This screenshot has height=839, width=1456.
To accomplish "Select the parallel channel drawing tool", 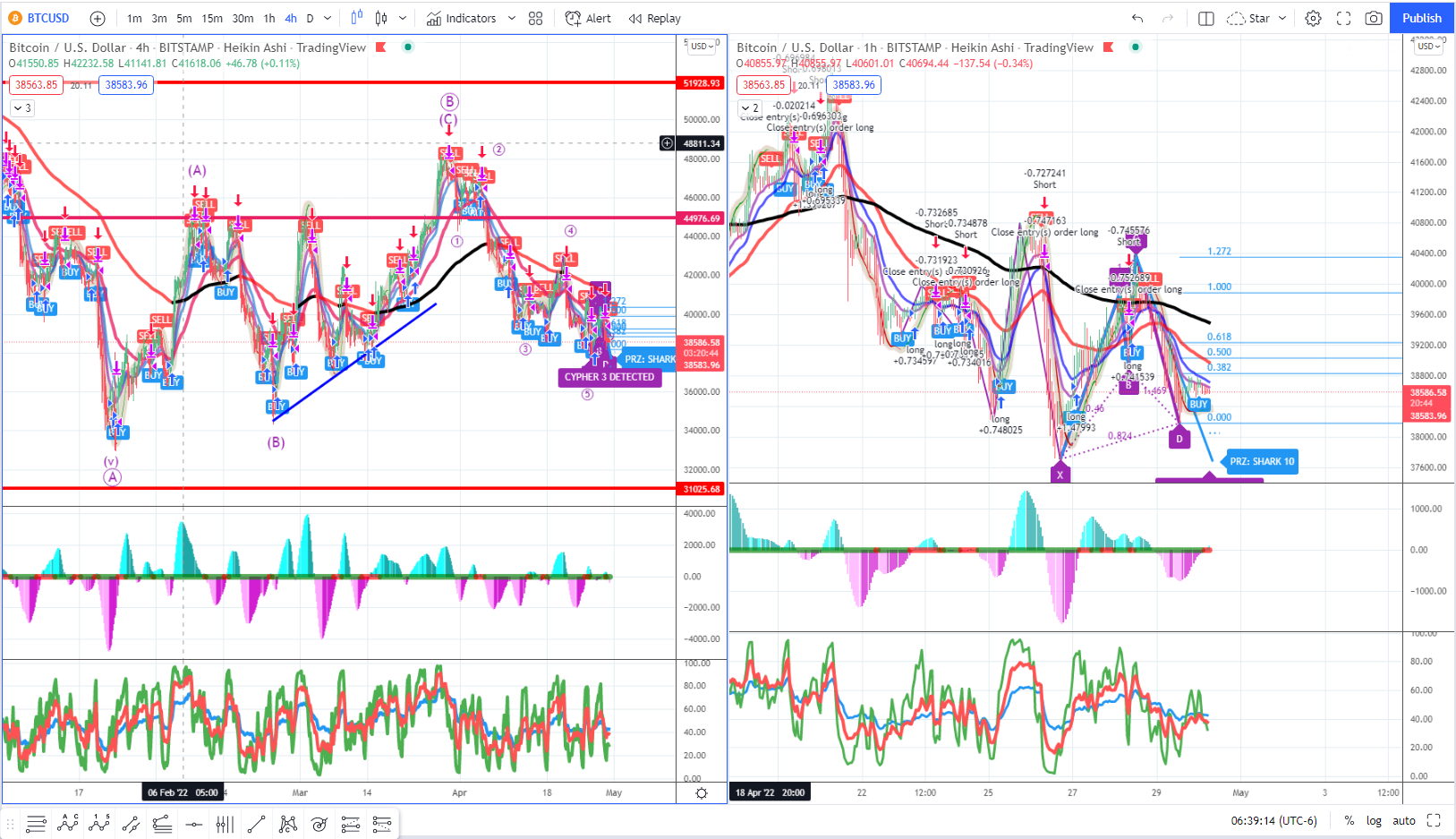I will 131,824.
